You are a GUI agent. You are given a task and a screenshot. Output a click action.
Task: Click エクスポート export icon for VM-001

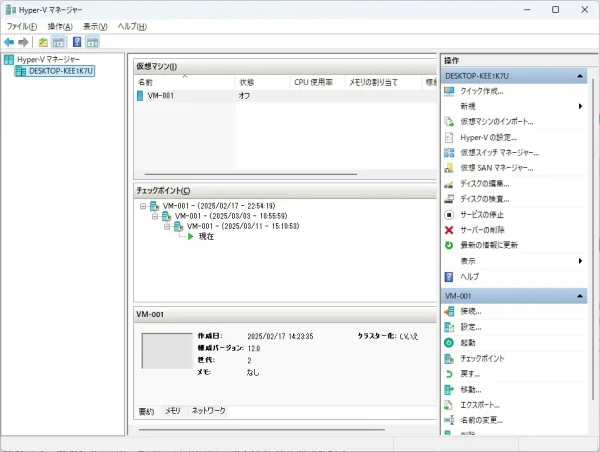(x=449, y=405)
